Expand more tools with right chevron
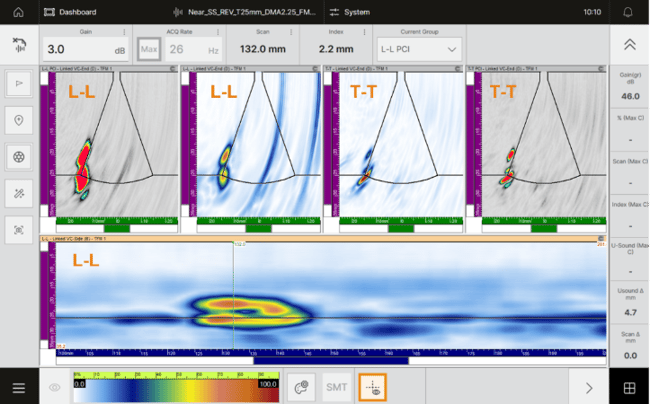Screen dimensions: 650x404 (x=589, y=388)
